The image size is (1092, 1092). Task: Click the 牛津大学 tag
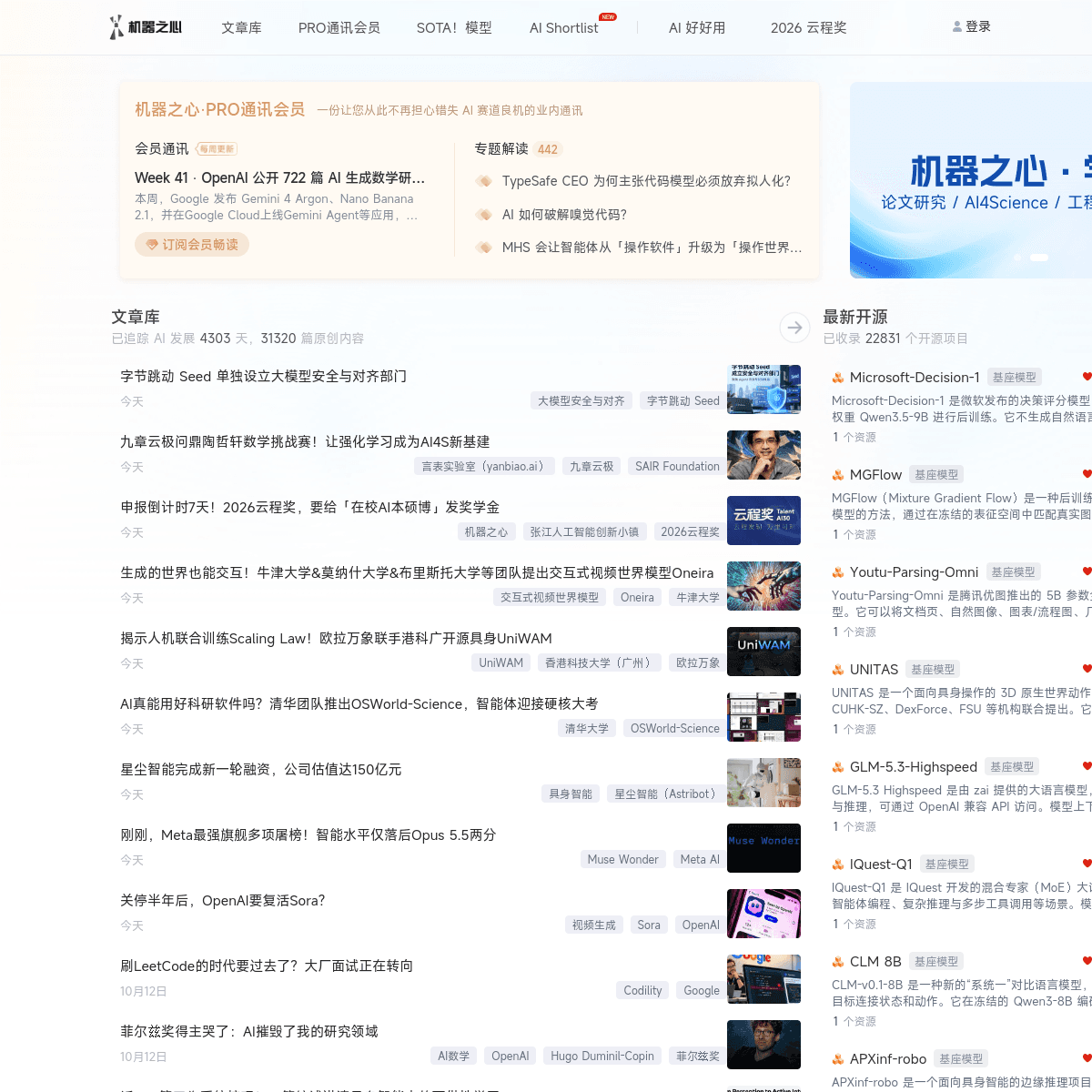tap(698, 597)
